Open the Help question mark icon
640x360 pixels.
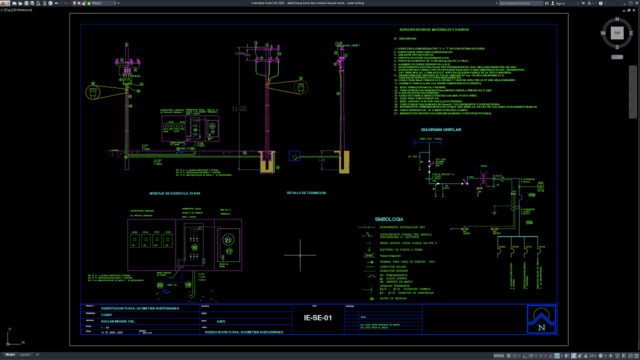tap(601, 3)
